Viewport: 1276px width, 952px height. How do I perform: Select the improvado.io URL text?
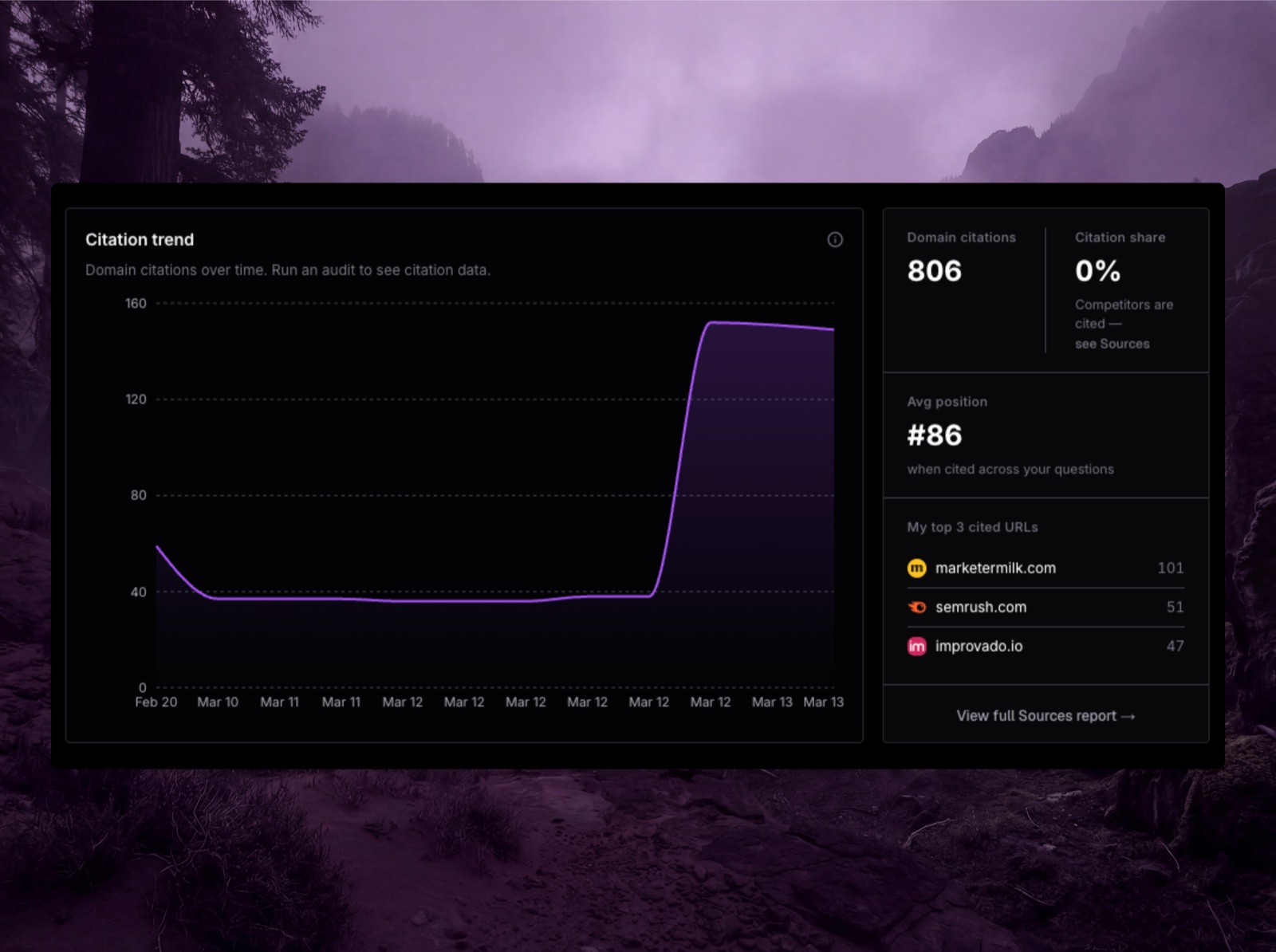point(979,646)
